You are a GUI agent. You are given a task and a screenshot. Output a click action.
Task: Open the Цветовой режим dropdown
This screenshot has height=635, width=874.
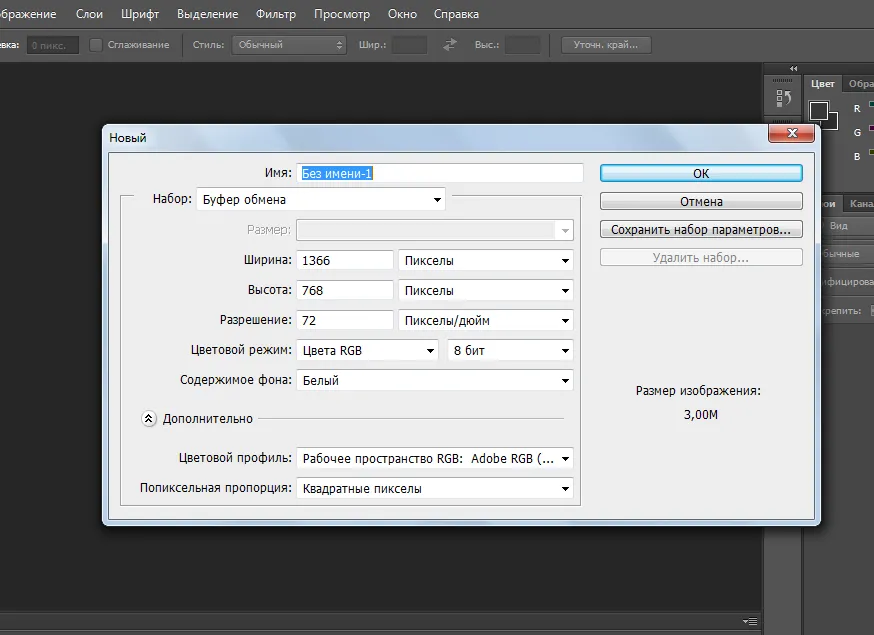tap(367, 351)
